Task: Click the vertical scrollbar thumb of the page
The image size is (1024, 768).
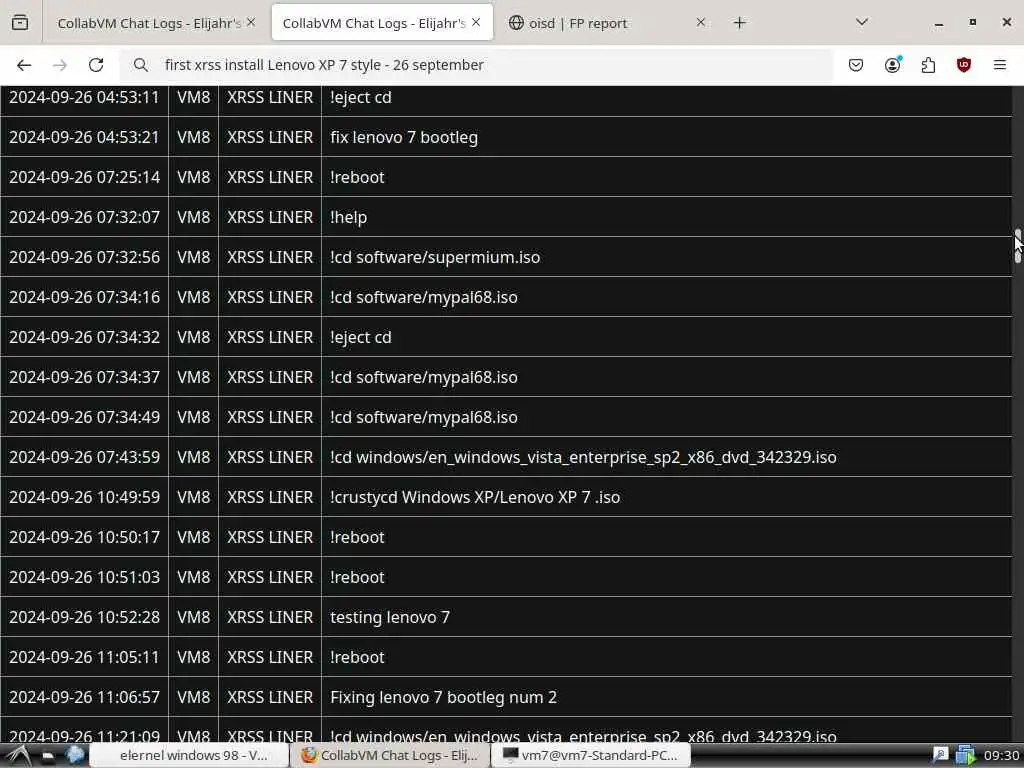Action: [x=1017, y=246]
